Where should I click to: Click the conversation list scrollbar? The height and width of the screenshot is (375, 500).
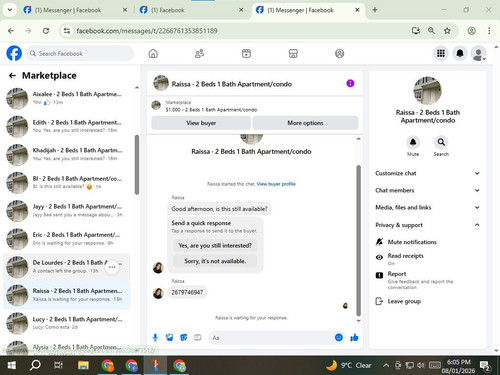[x=137, y=165]
